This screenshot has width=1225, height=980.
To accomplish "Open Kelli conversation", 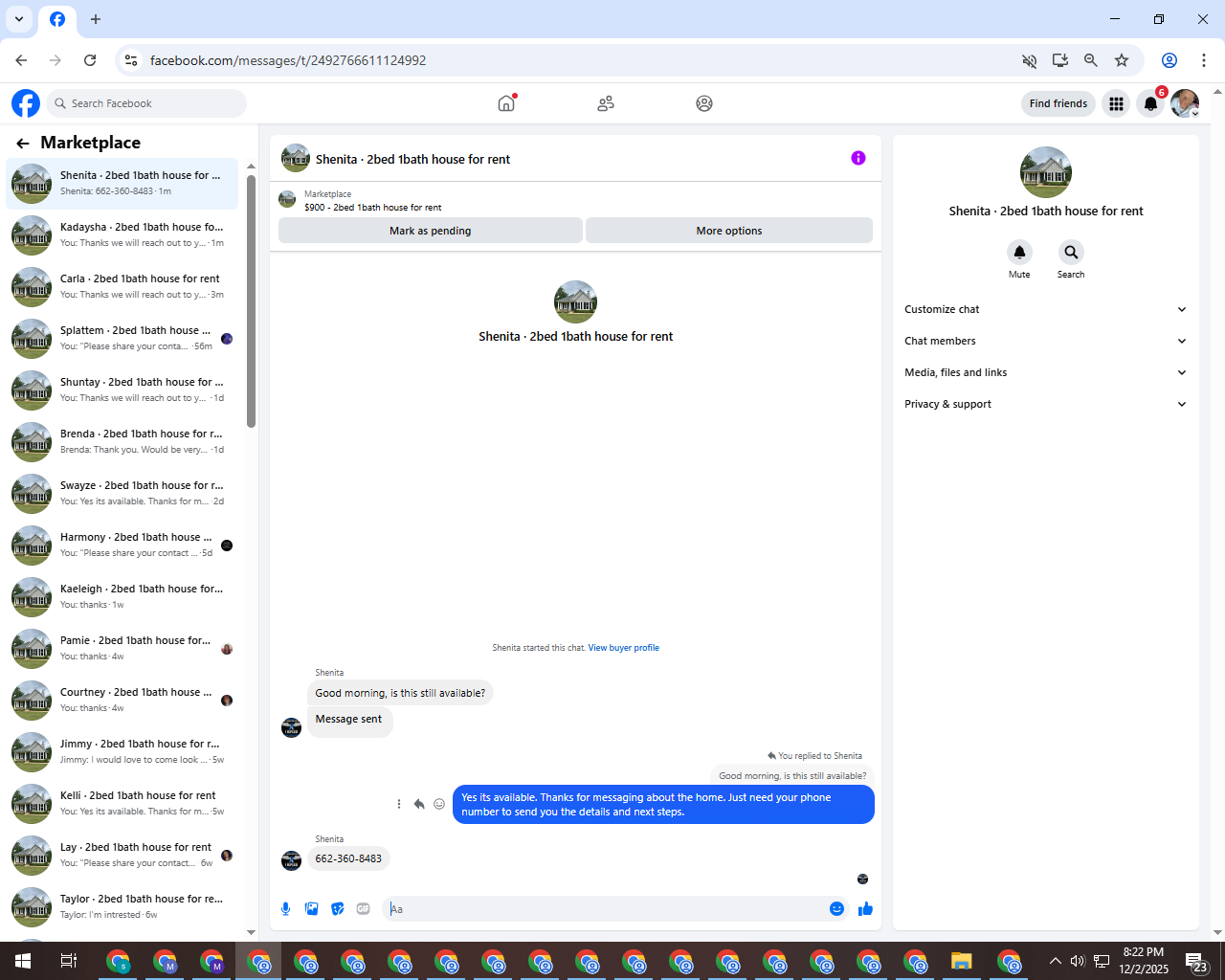I will click(122, 804).
